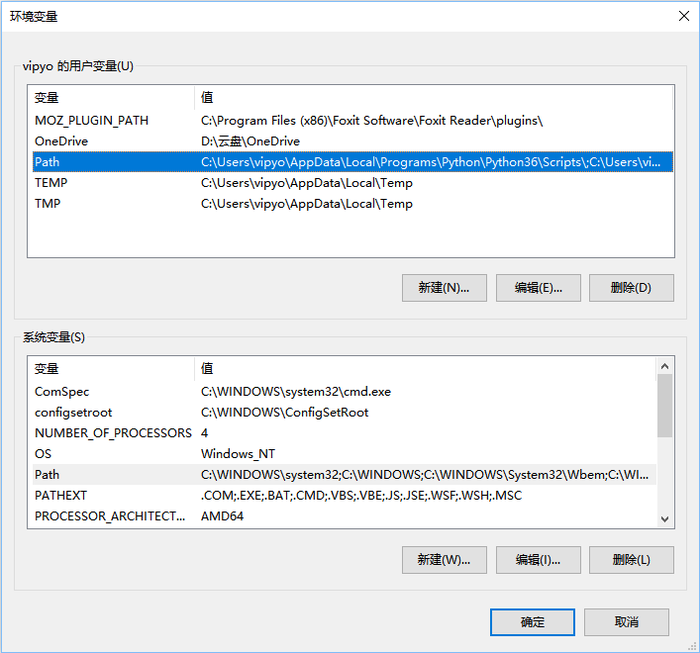Screen dimensions: 700x653
Task: Click the cmd.exe path value
Action: [x=296, y=391]
